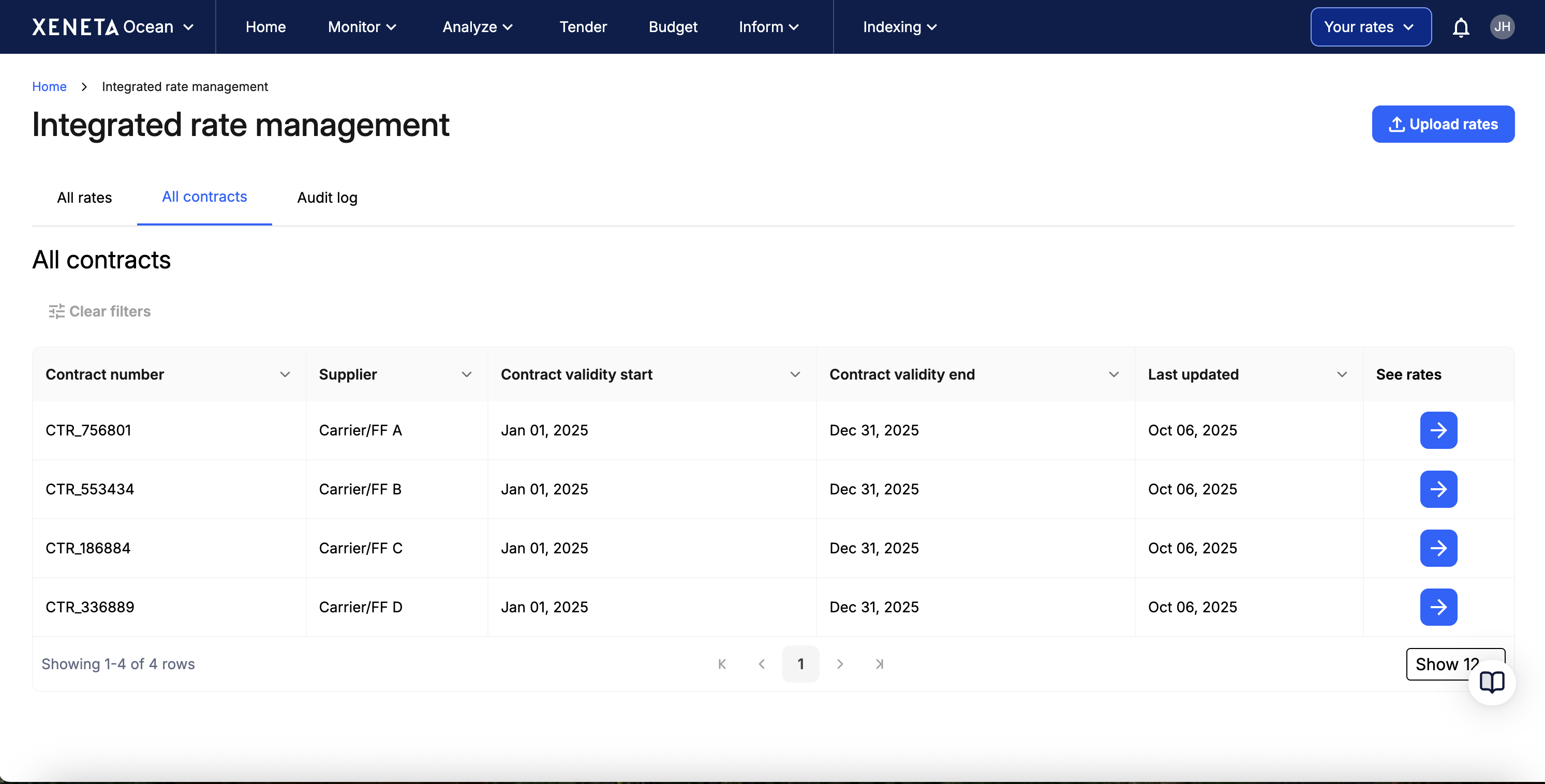Go to next page arrow in pagination

tap(840, 664)
